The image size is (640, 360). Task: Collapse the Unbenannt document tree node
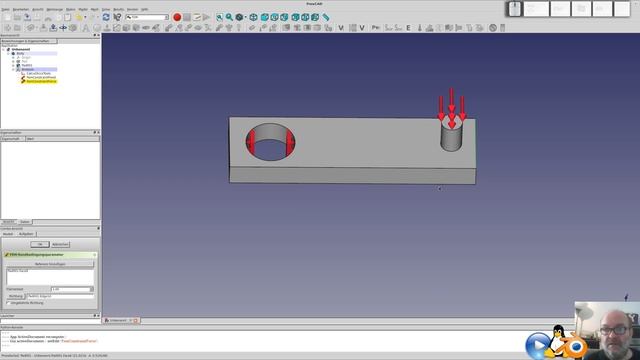[4, 49]
